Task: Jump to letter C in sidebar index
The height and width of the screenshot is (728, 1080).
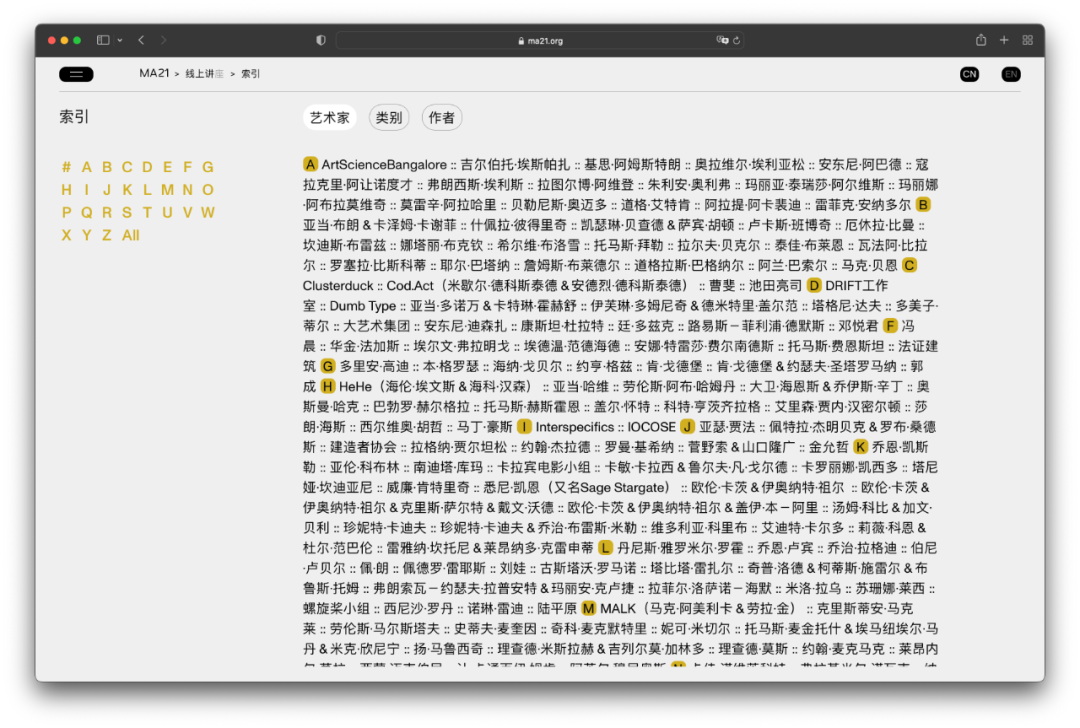Action: click(x=127, y=167)
